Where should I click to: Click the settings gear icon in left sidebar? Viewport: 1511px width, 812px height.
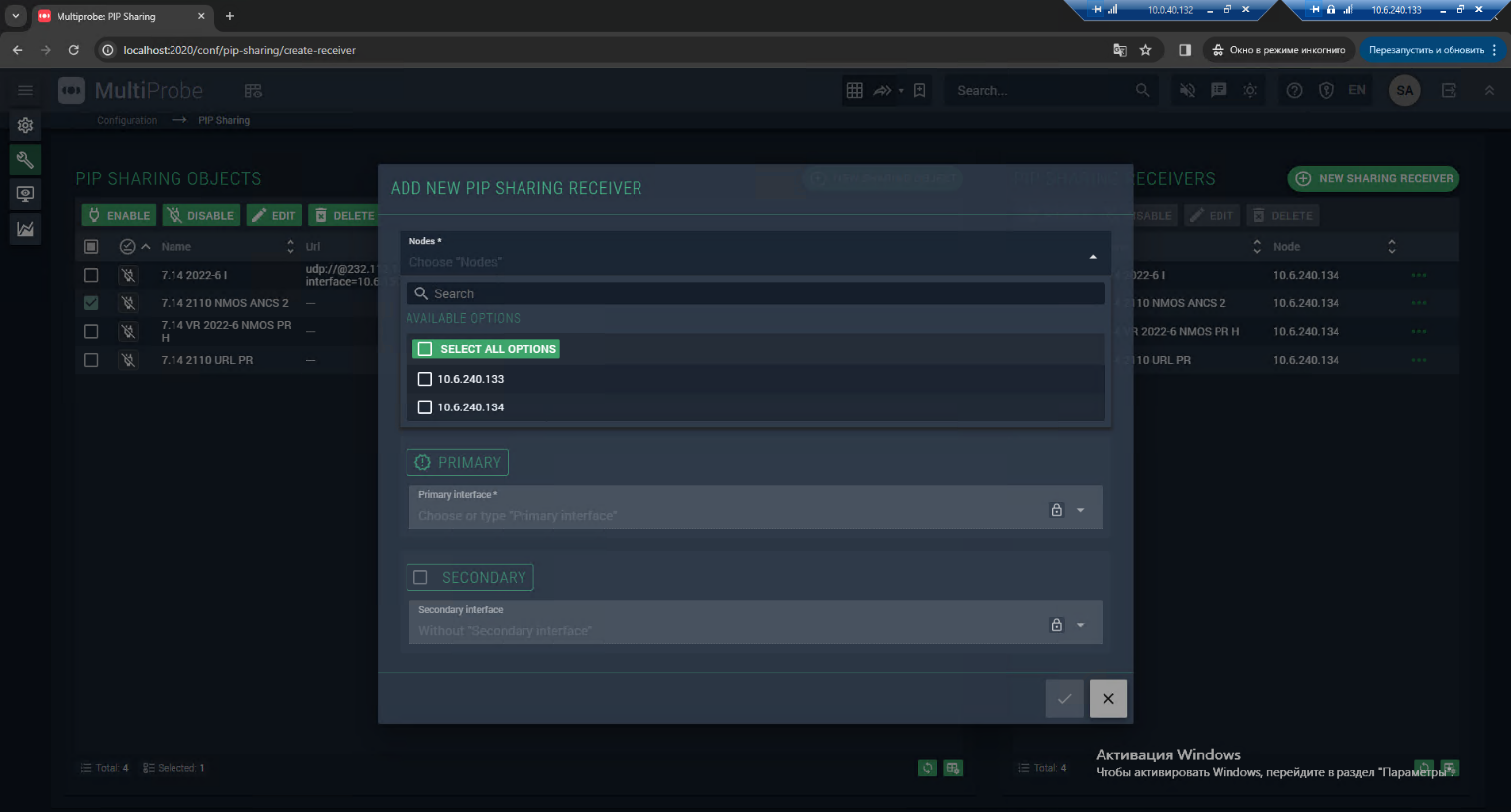25,125
